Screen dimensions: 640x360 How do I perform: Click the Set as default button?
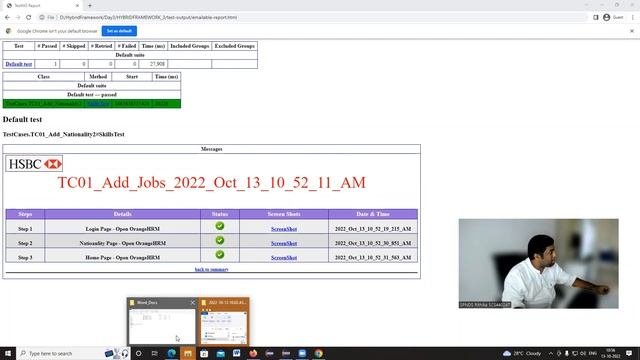click(119, 31)
